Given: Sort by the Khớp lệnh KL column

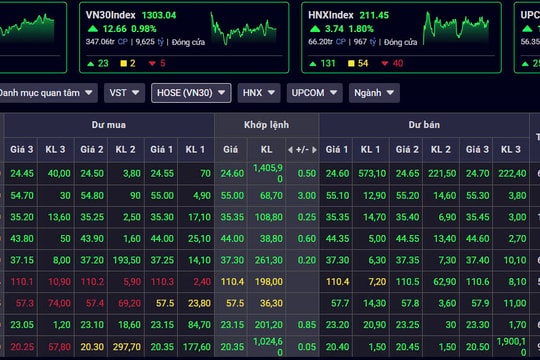Looking at the screenshot, I should pyautogui.click(x=266, y=150).
